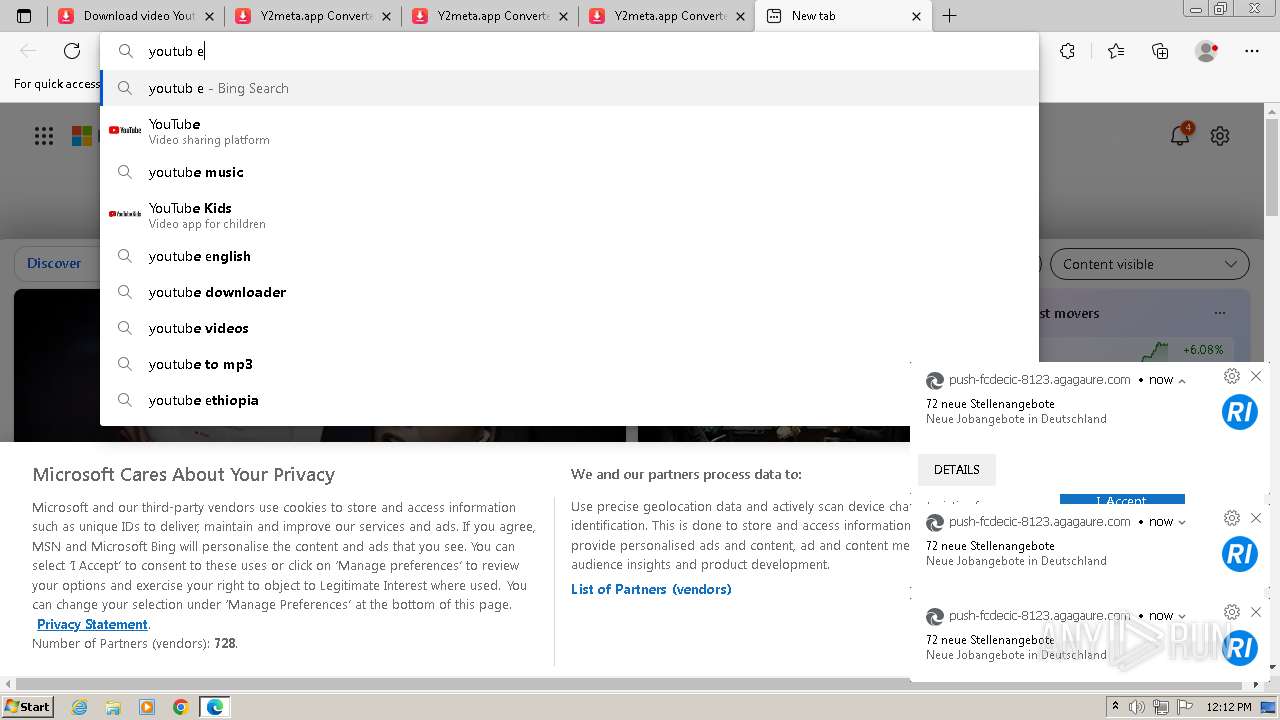
Task: Open the Collections icon
Action: click(x=1160, y=51)
